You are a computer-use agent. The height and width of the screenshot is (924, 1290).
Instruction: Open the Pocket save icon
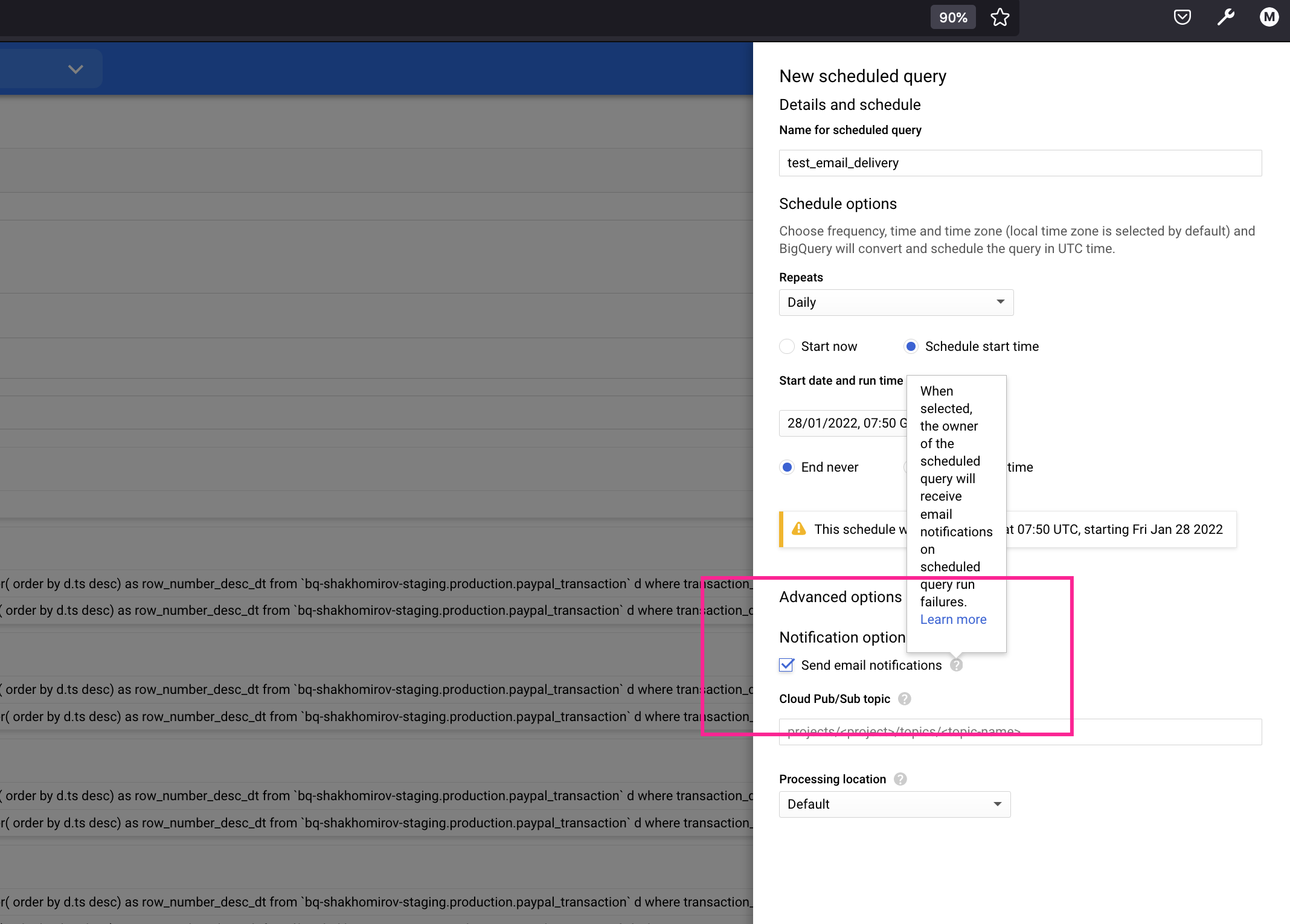1182,18
